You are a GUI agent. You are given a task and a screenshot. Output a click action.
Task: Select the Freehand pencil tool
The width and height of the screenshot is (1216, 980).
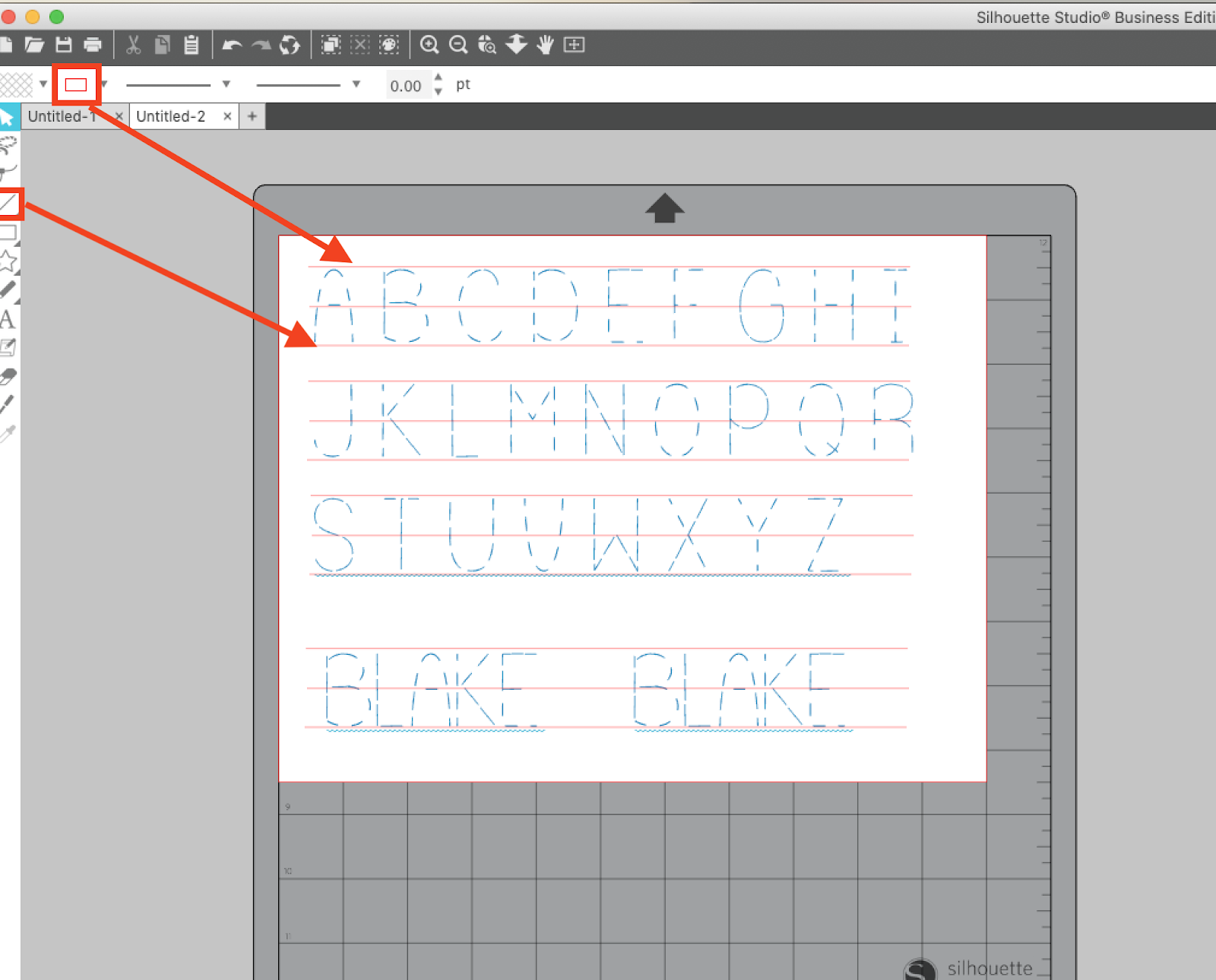tap(8, 289)
